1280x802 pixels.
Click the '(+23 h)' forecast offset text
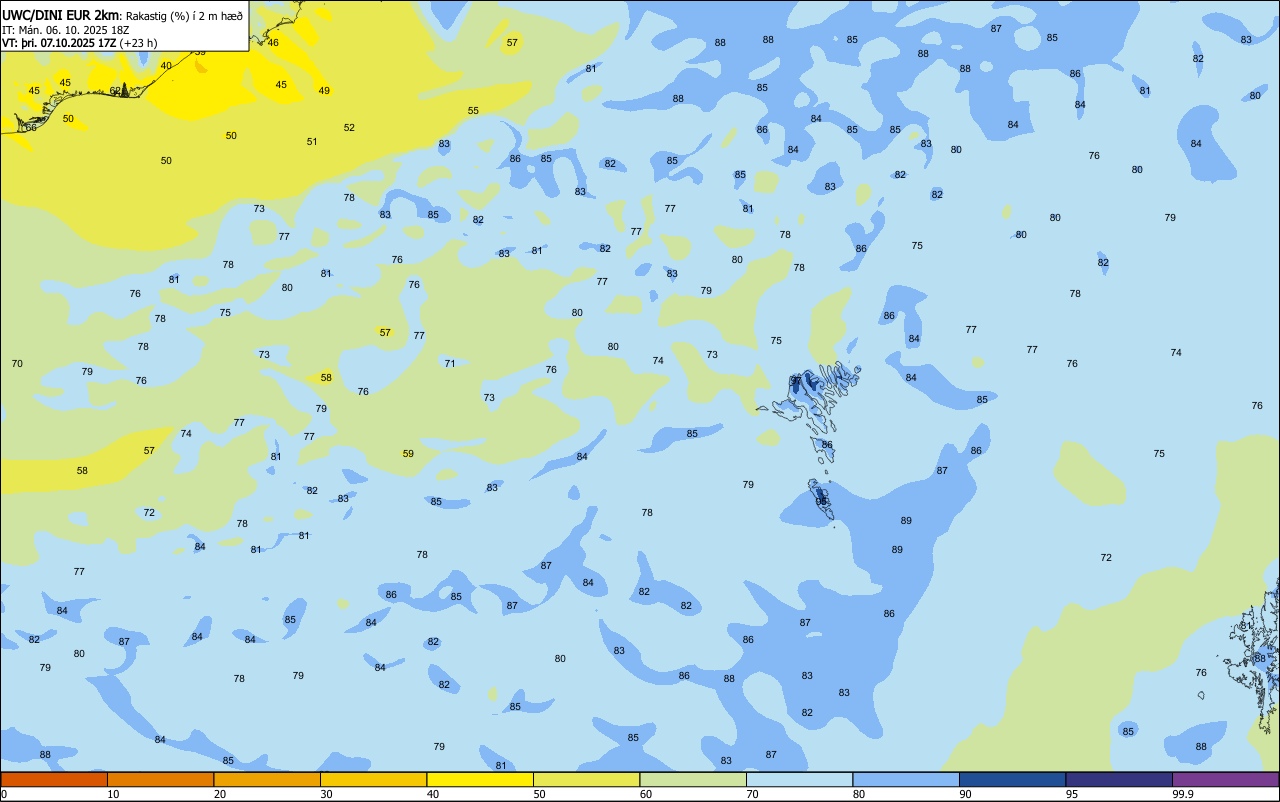pos(138,43)
